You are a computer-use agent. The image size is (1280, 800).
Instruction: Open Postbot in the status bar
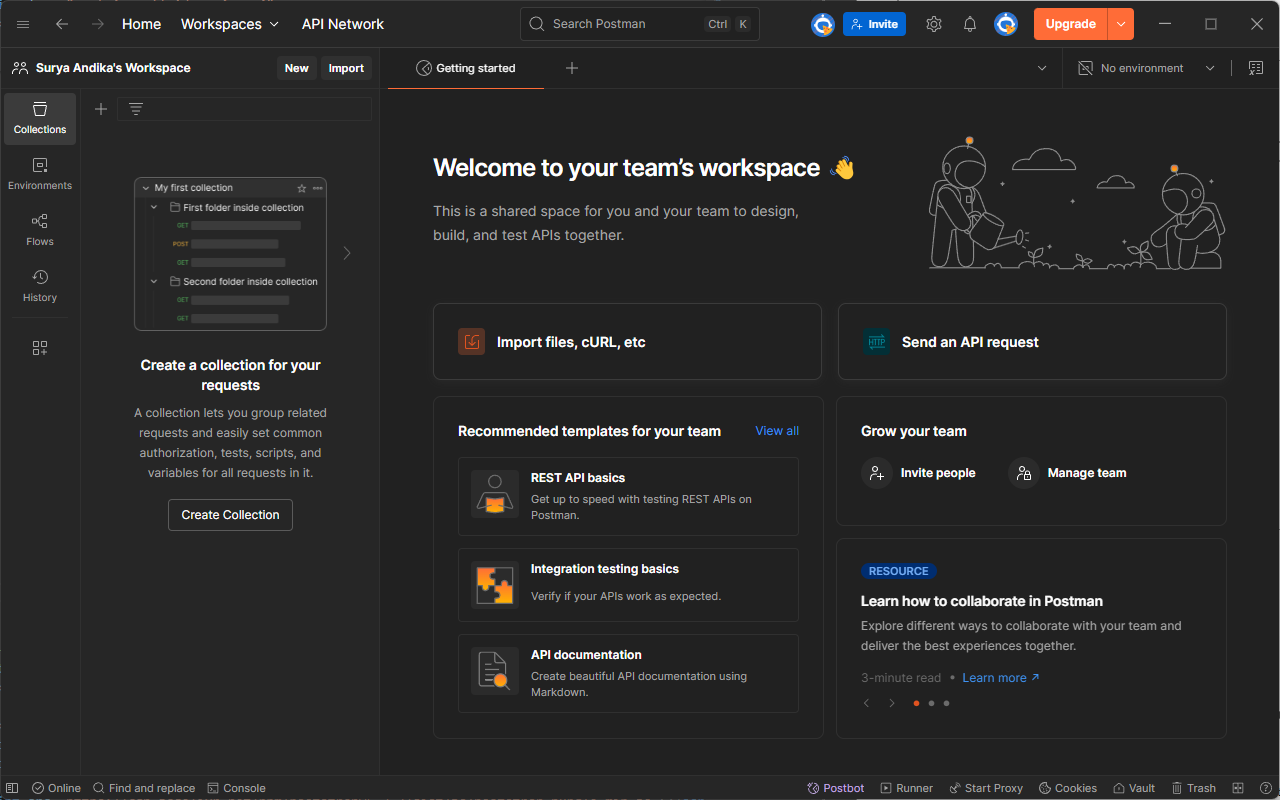(x=836, y=788)
